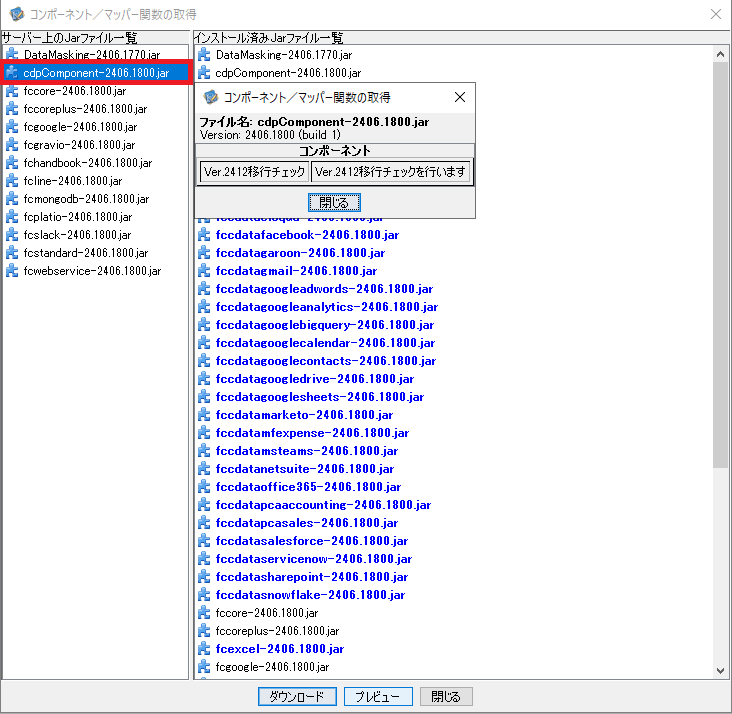Close the popup using its 閉じる button
This screenshot has height=714, width=732.
click(x=333, y=202)
